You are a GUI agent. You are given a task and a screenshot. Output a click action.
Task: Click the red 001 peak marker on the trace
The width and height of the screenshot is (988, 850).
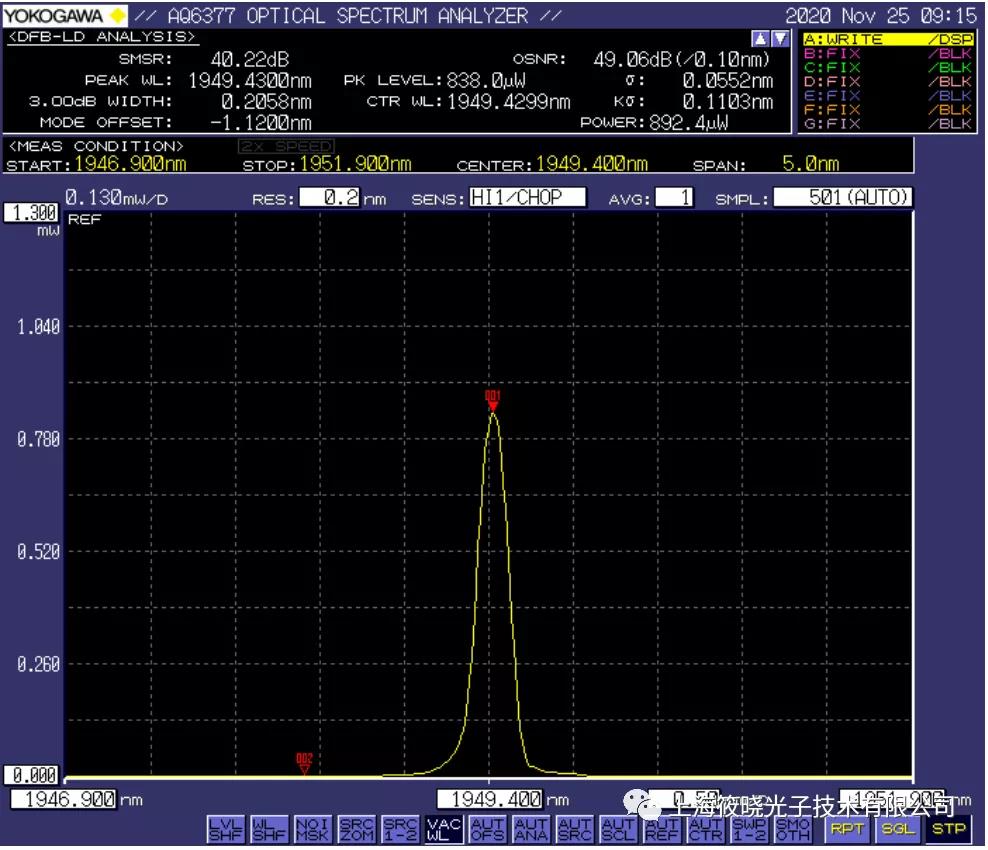tap(492, 400)
